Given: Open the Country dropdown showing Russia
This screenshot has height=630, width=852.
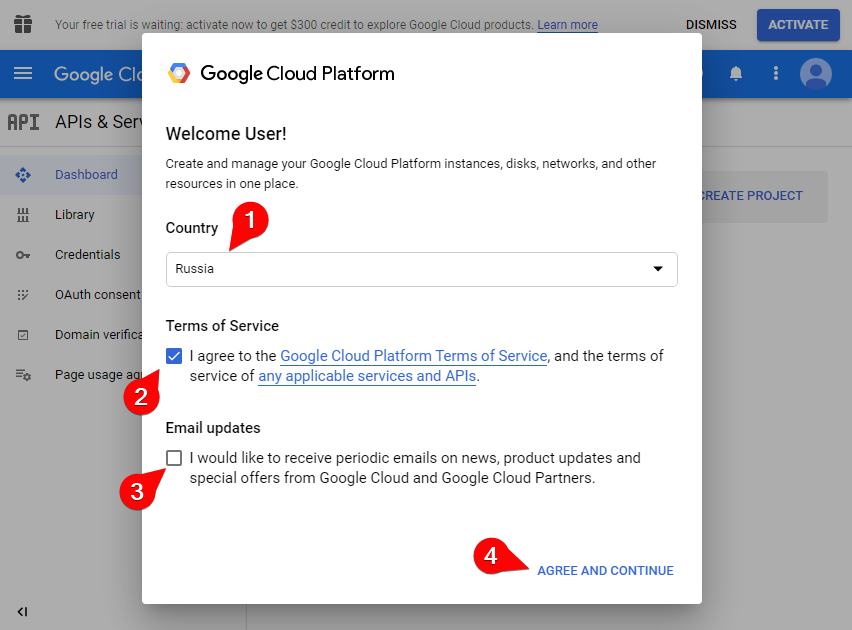Looking at the screenshot, I should (x=421, y=269).
